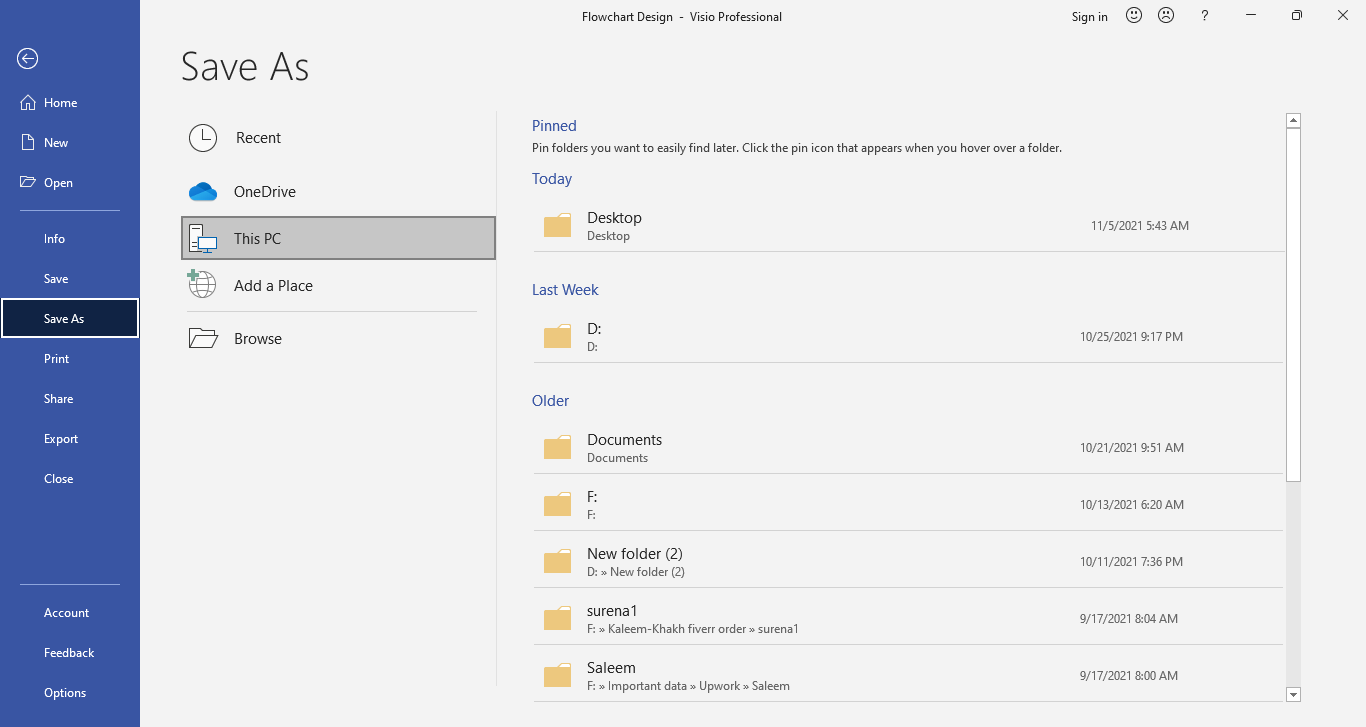Pick the New folder (2) name

635,554
